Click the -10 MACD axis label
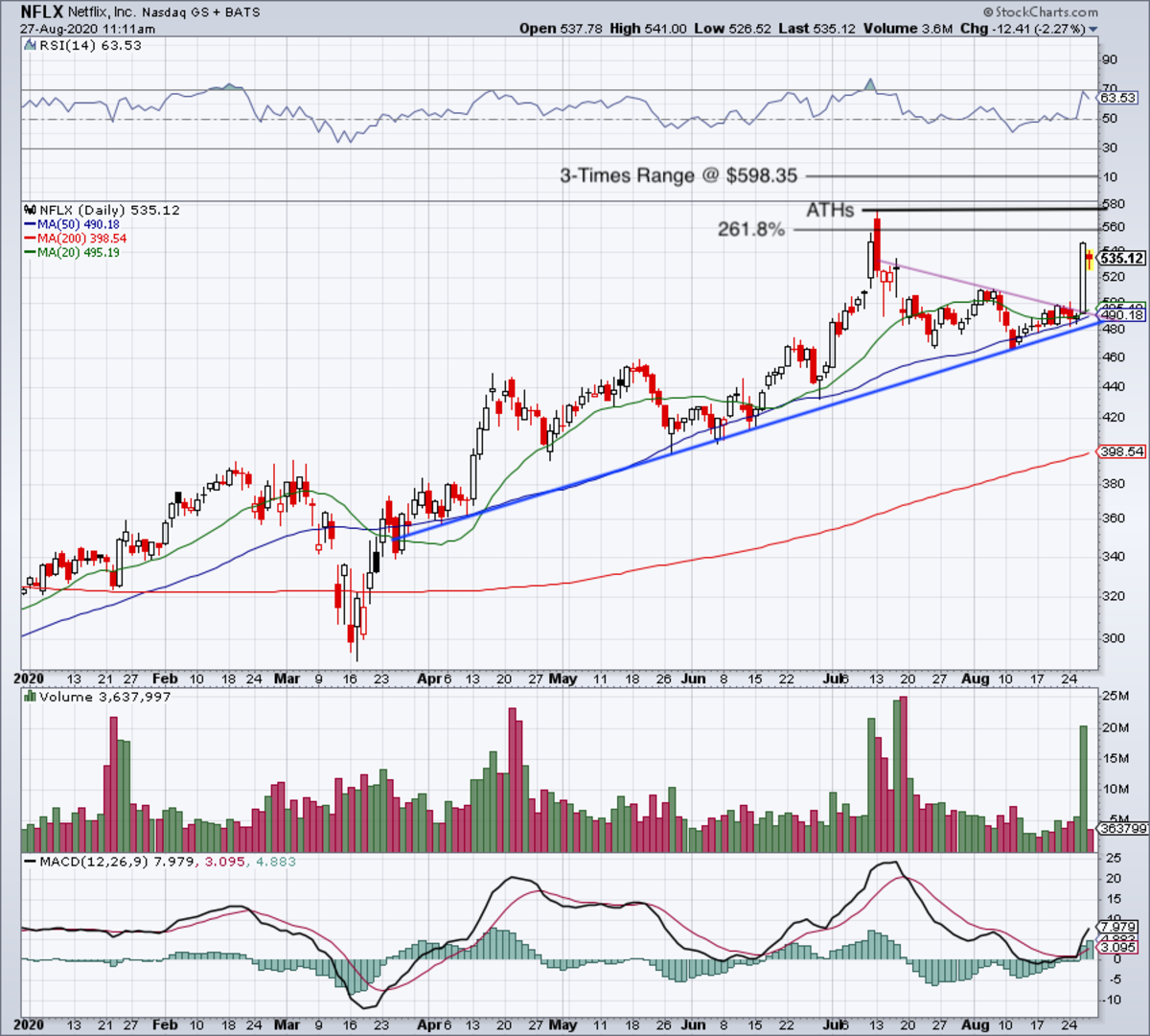The width and height of the screenshot is (1150, 1036). point(1112,1001)
